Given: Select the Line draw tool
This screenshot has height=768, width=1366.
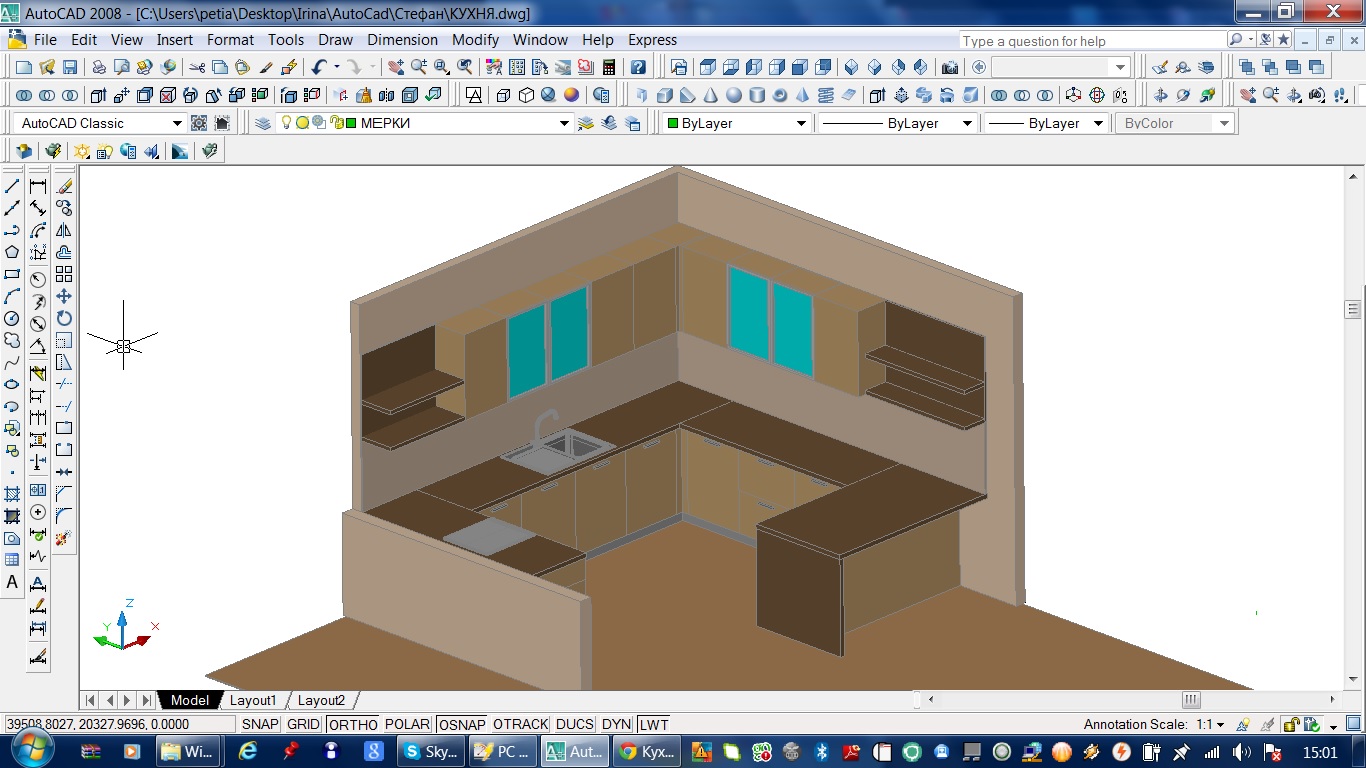Looking at the screenshot, I should click(12, 186).
